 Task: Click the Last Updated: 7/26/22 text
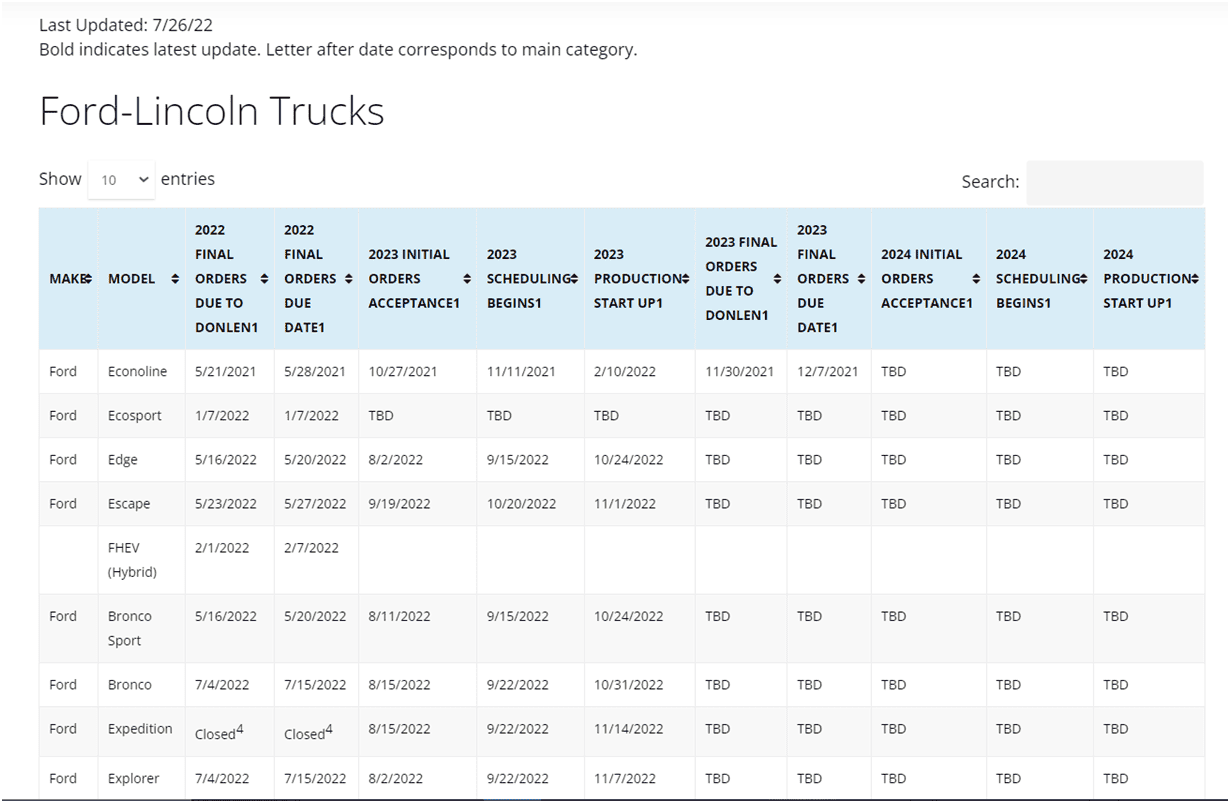[x=126, y=25]
